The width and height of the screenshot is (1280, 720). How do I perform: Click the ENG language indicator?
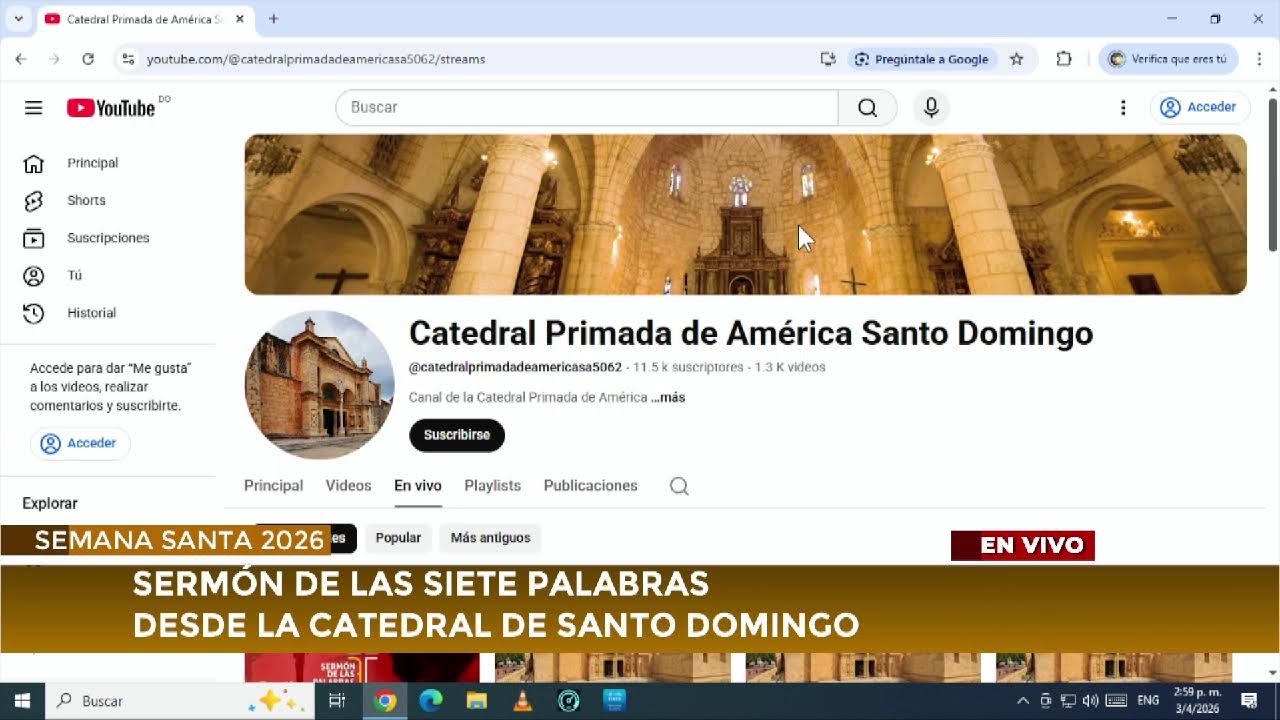click(1148, 701)
